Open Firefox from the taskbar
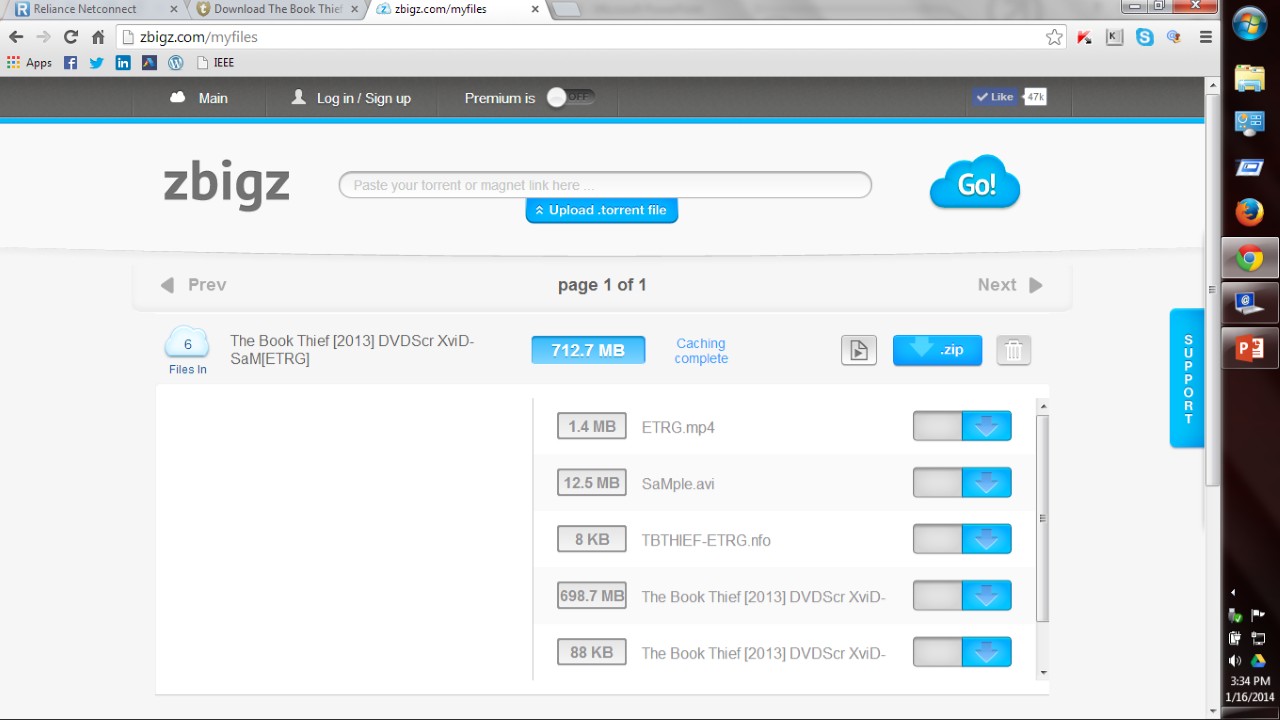This screenshot has height=720, width=1280. pyautogui.click(x=1249, y=212)
